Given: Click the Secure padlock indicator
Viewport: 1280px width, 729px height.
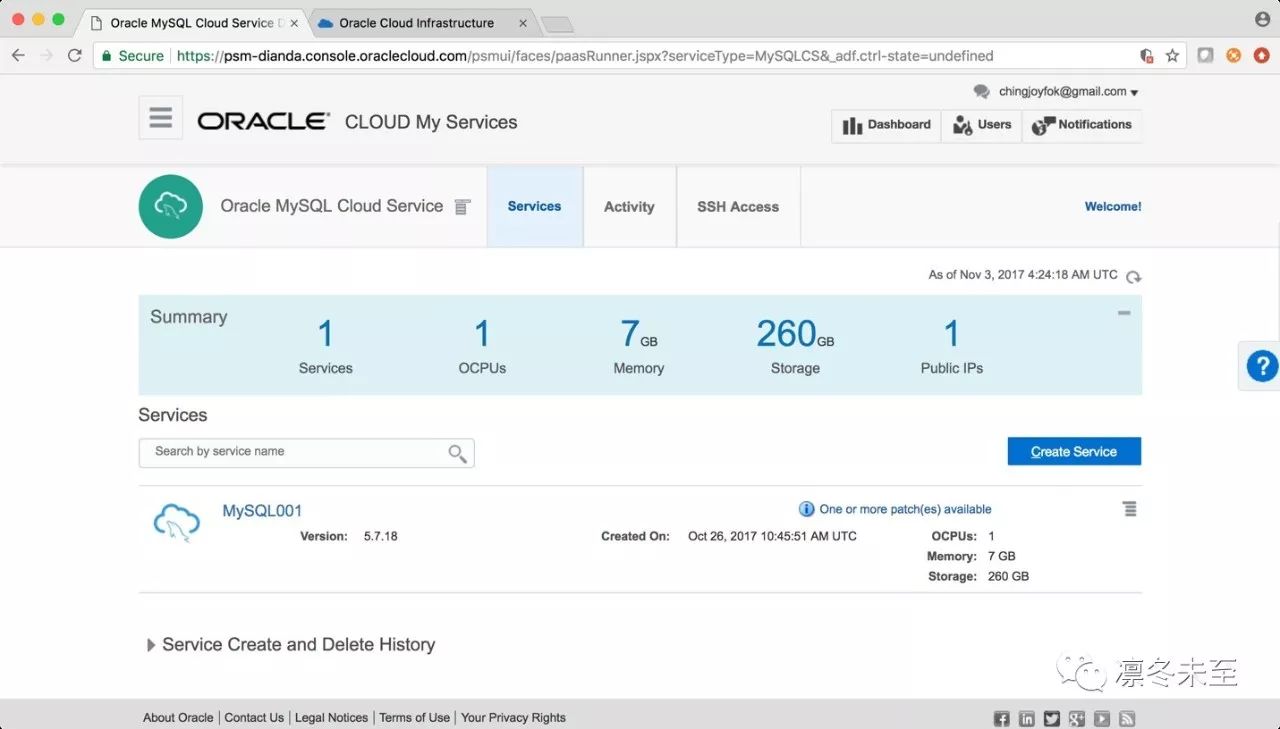Looking at the screenshot, I should [133, 56].
